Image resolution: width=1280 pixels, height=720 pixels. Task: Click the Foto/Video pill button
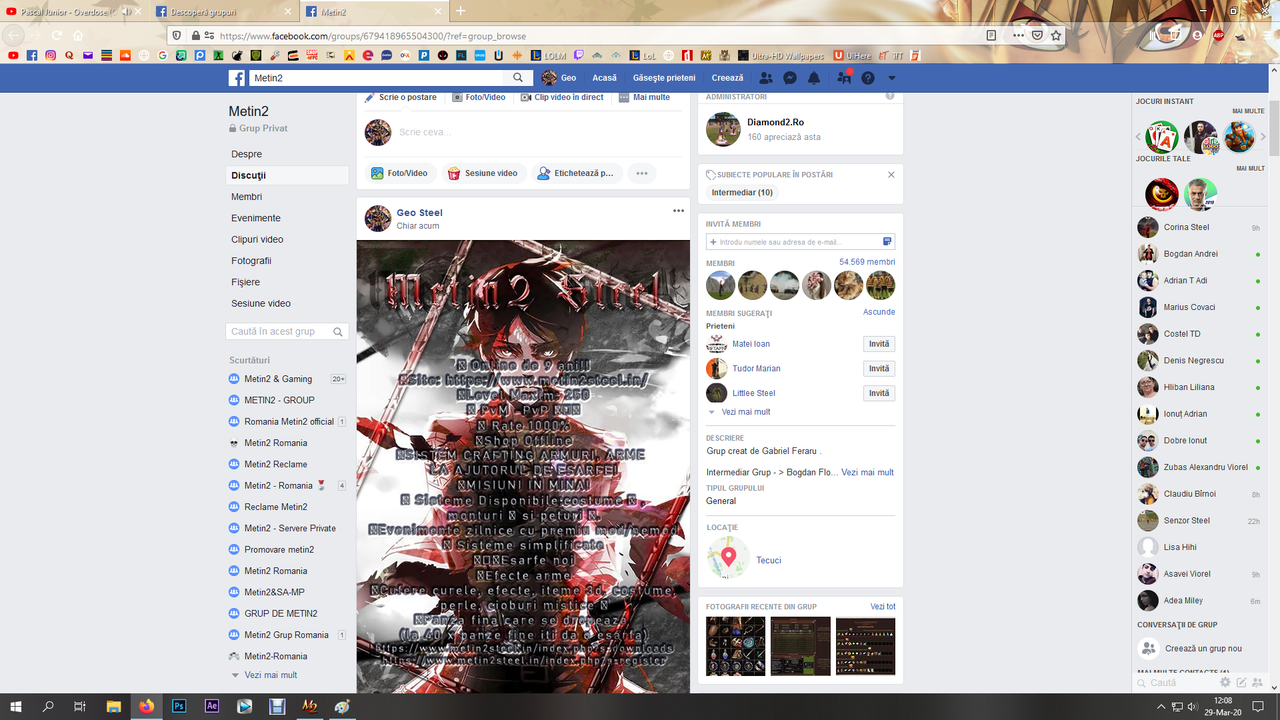click(x=400, y=173)
